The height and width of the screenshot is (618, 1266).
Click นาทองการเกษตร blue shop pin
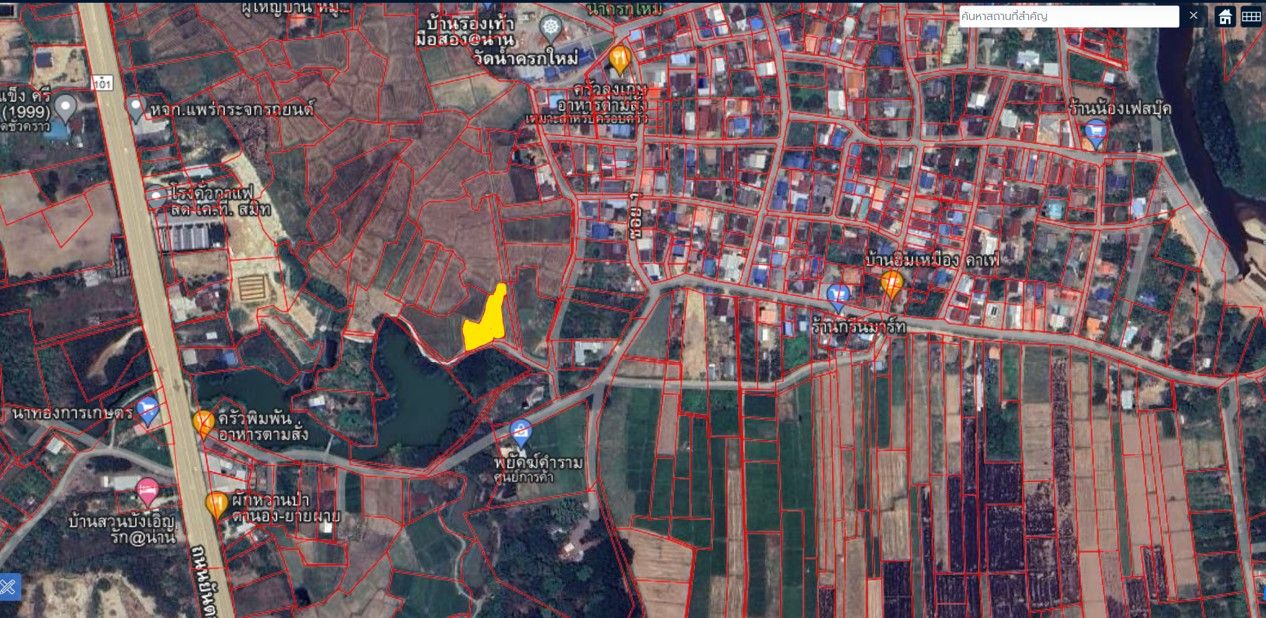coord(148,410)
